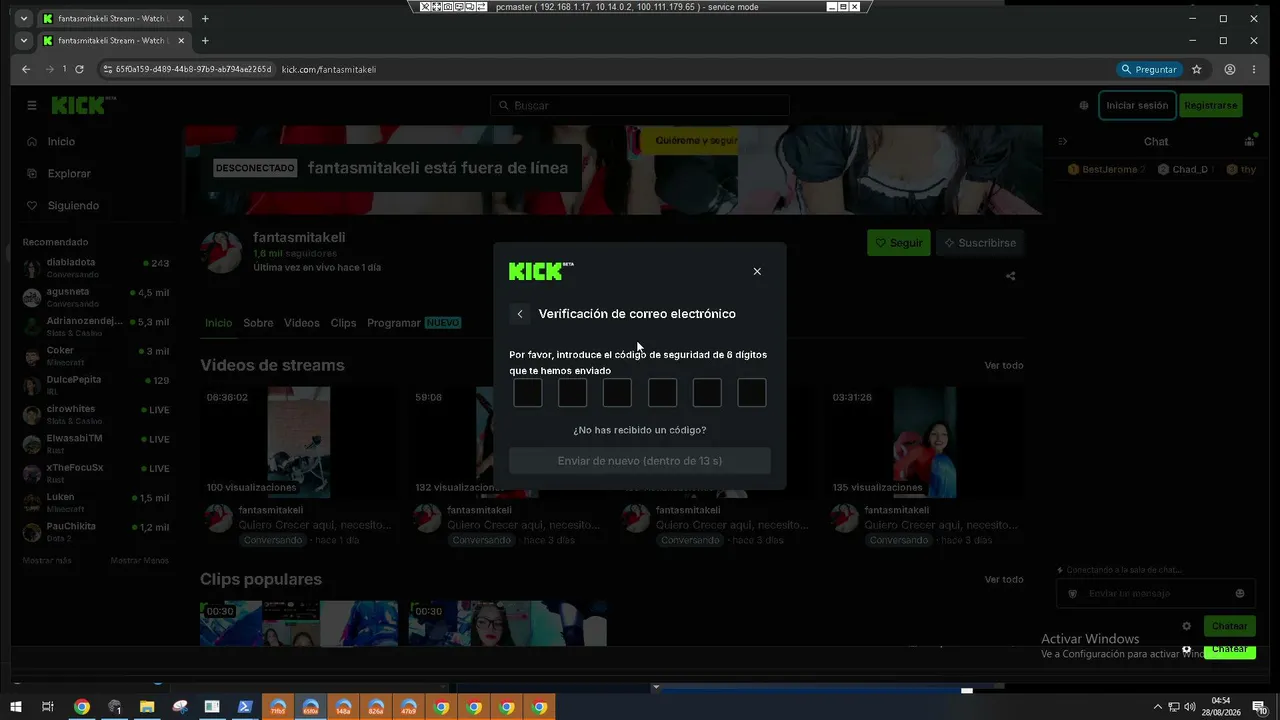Reload the page in the browser
The width and height of the screenshot is (1280, 720).
point(79,69)
